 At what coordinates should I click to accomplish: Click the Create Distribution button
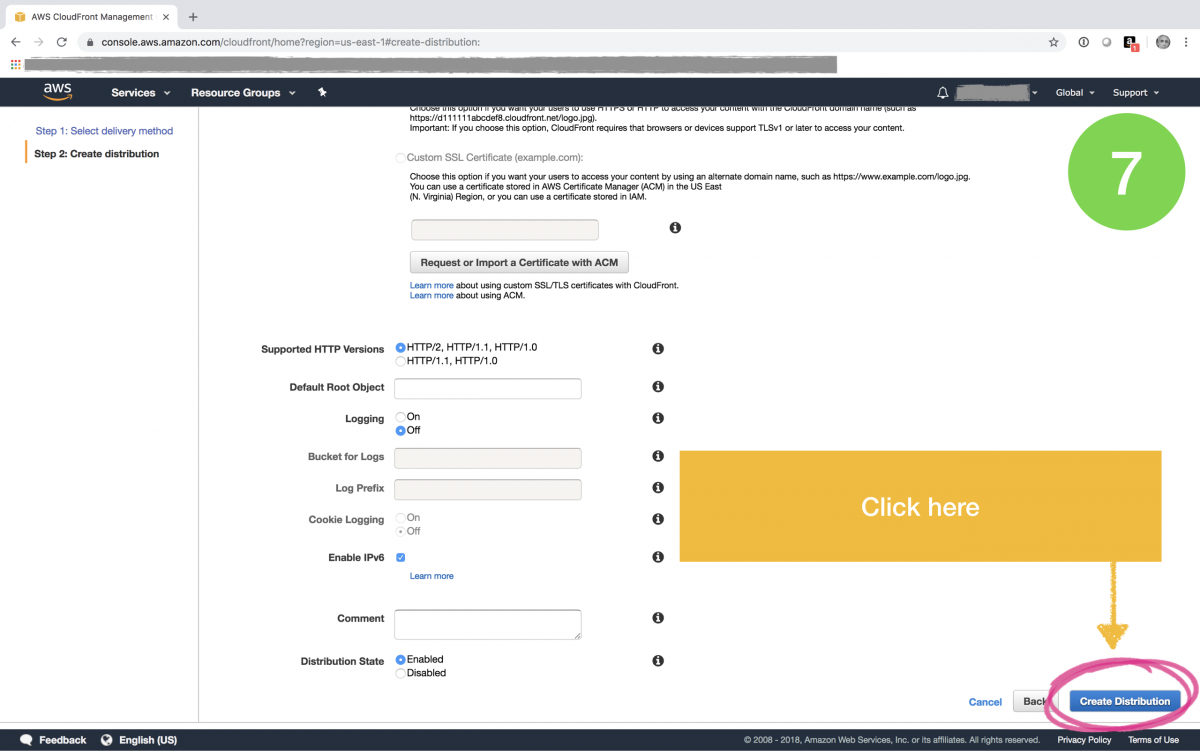[1123, 701]
